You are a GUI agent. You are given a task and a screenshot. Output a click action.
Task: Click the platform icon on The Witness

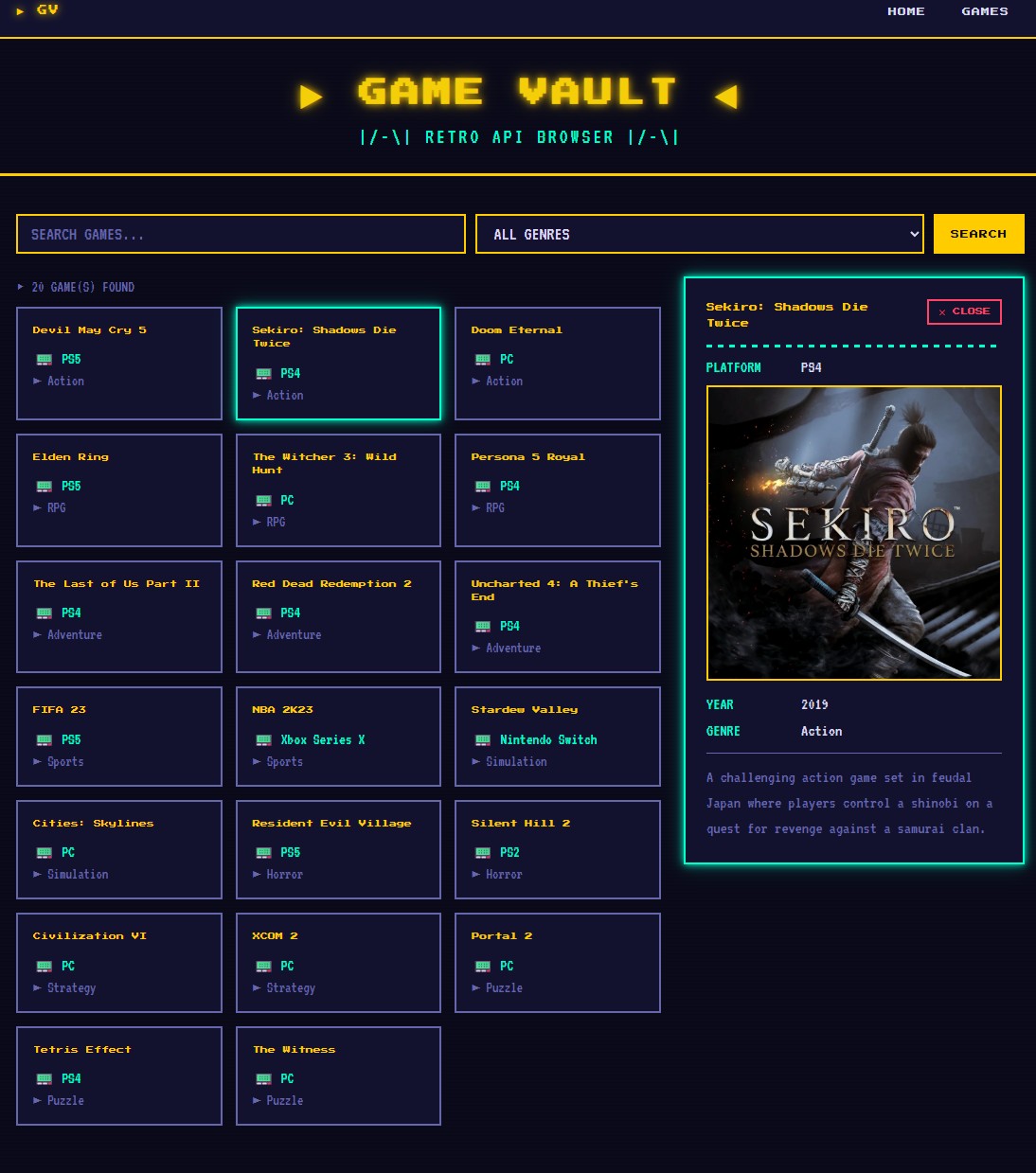tap(263, 1079)
